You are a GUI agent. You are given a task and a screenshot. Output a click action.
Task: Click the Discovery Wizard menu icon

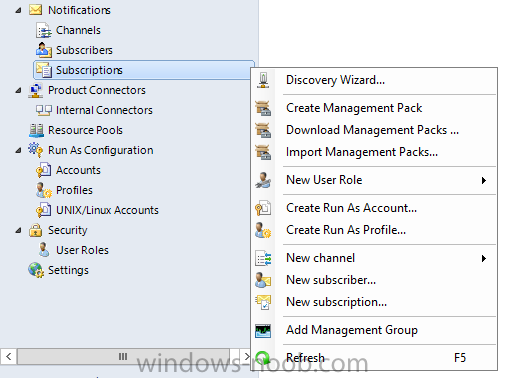pyautogui.click(x=263, y=80)
